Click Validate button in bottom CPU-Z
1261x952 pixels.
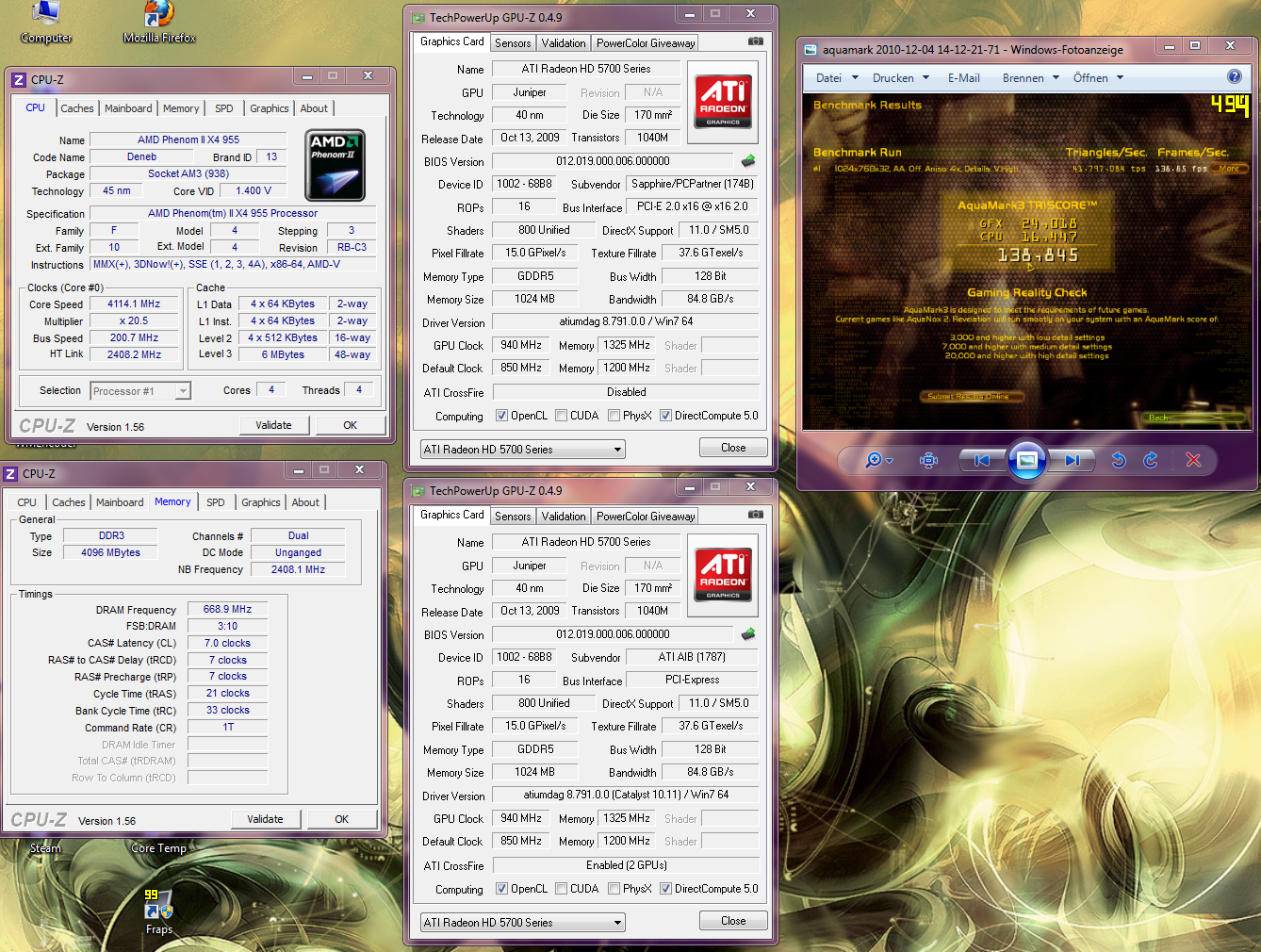[x=265, y=819]
